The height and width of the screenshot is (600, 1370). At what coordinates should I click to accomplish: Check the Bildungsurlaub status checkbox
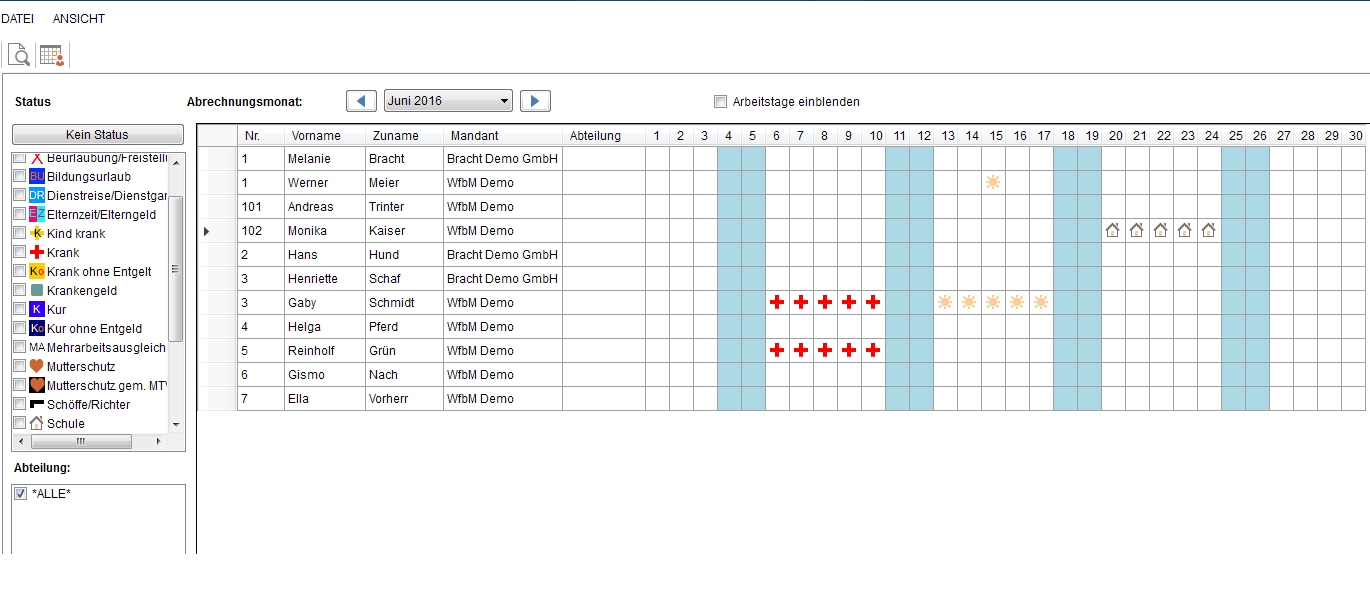pyautogui.click(x=20, y=177)
